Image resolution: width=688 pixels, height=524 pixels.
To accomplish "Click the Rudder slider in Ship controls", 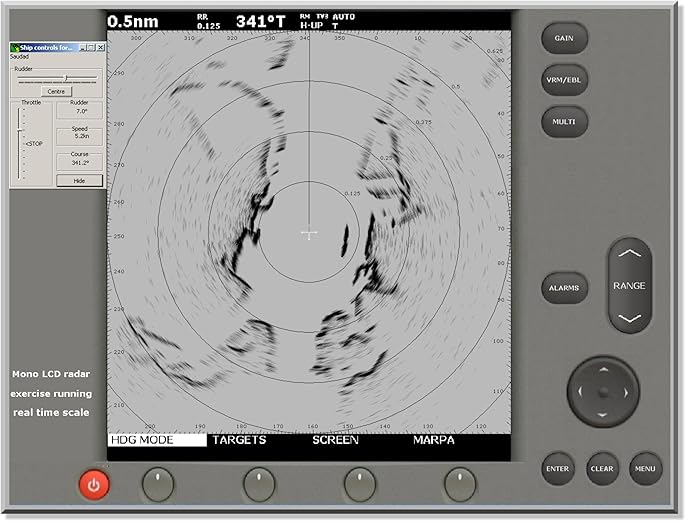I will tap(57, 79).
